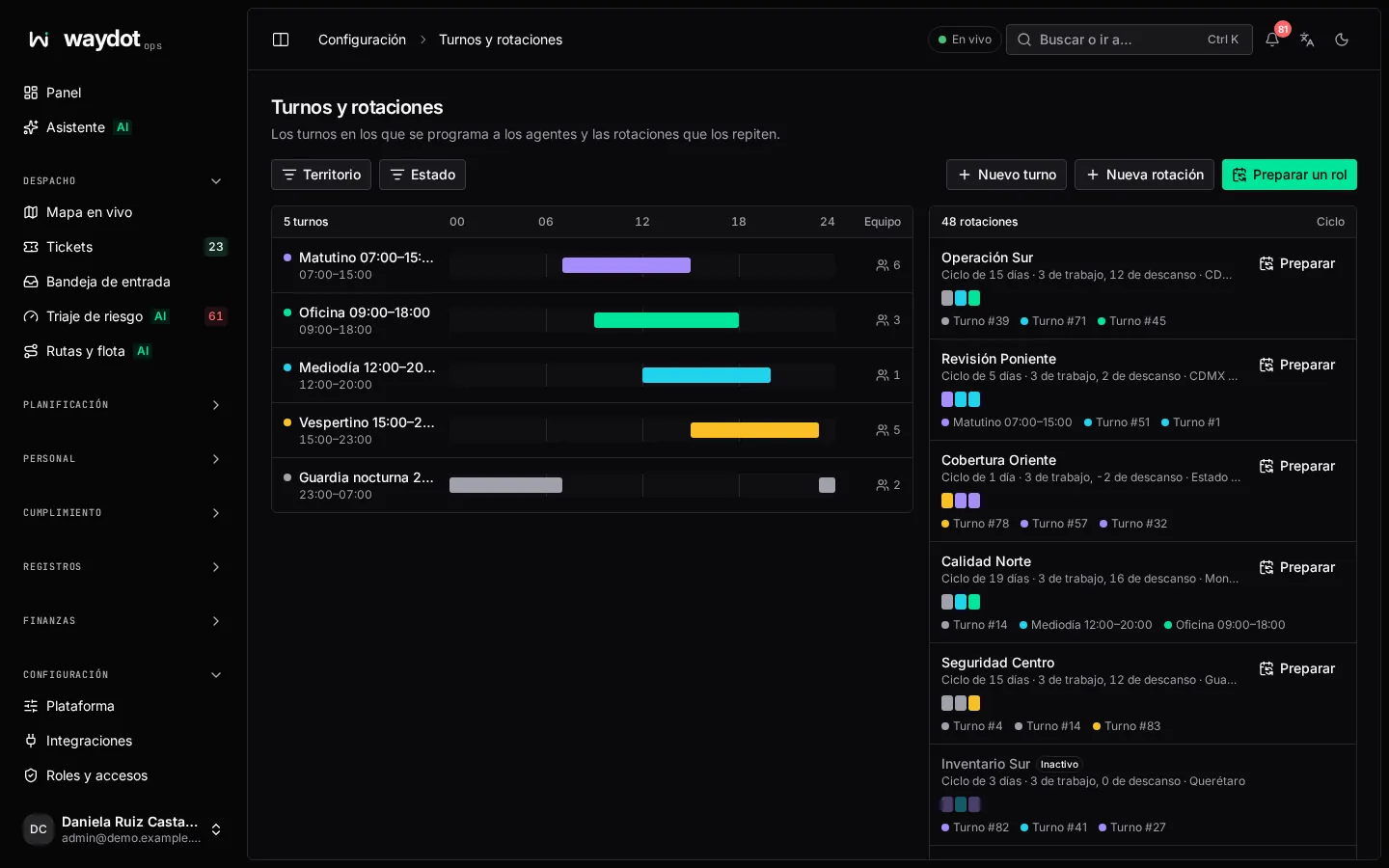1389x868 pixels.
Task: Click Preparar for Seguridad Centro
Action: pos(1297,668)
